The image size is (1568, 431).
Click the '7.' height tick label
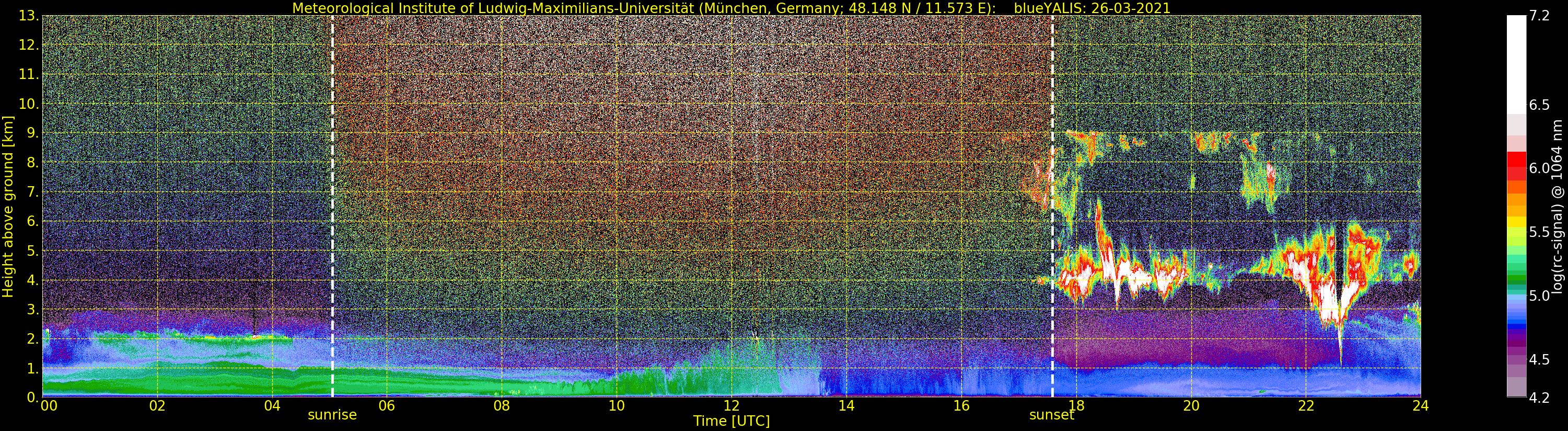pos(33,192)
